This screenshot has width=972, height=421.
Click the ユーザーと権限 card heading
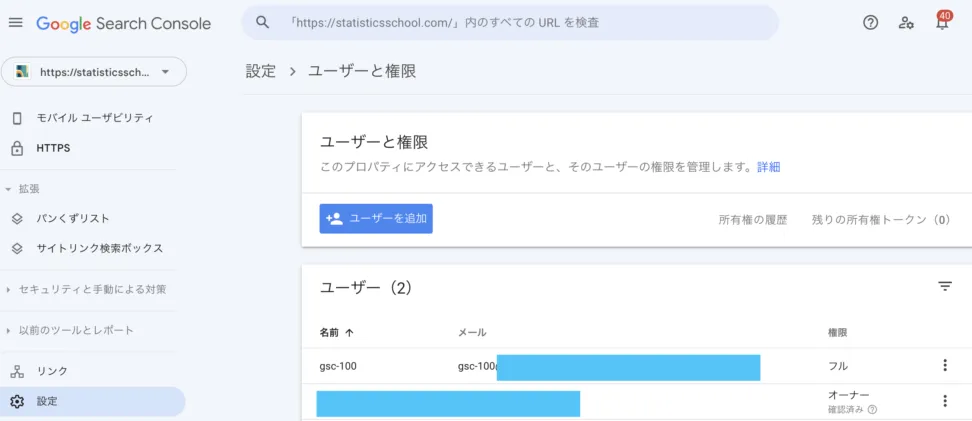tap(374, 142)
